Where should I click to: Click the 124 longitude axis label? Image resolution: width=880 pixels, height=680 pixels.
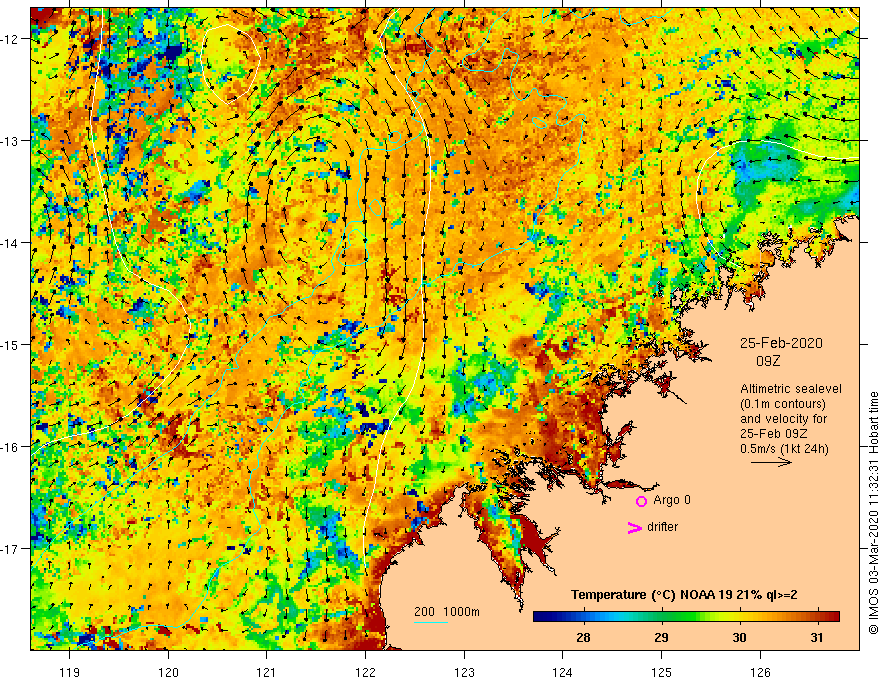click(563, 672)
